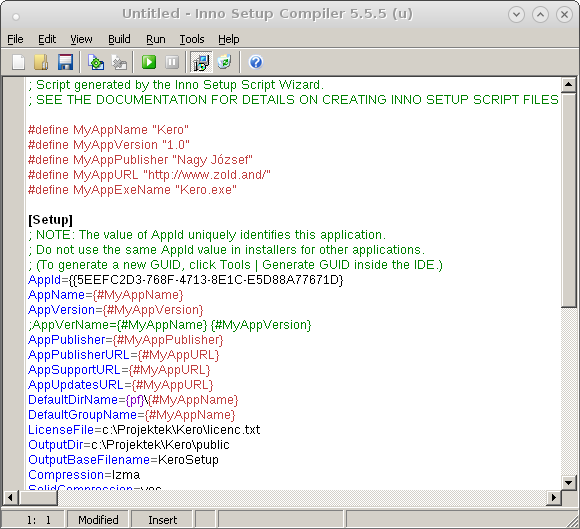Click the vertical scrollbar down arrow
This screenshot has width=580, height=529.
point(568,482)
